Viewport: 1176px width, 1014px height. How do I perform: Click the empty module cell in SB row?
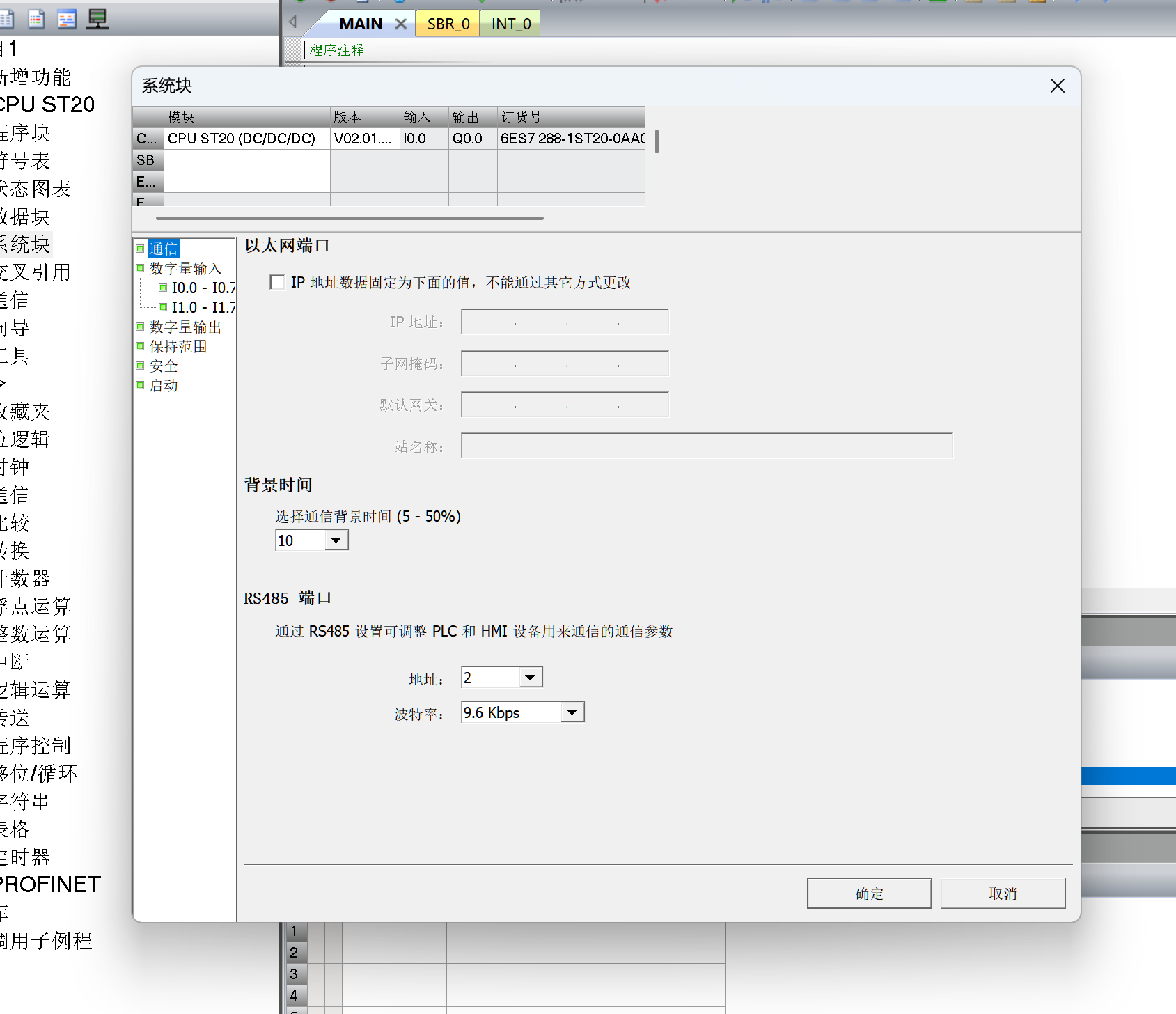click(x=247, y=160)
